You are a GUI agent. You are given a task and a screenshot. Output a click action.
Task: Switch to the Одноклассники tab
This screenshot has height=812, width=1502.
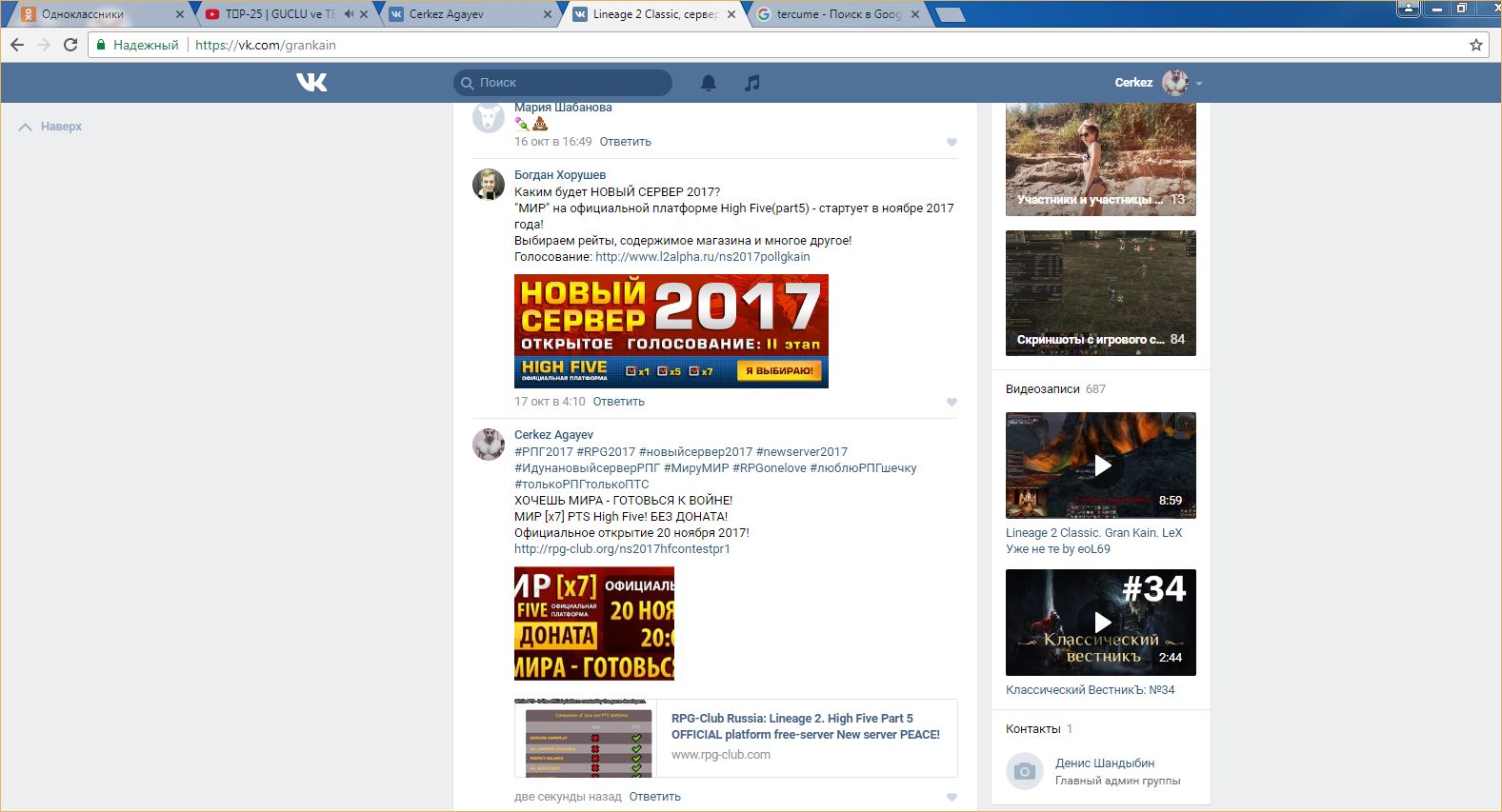pyautogui.click(x=101, y=14)
